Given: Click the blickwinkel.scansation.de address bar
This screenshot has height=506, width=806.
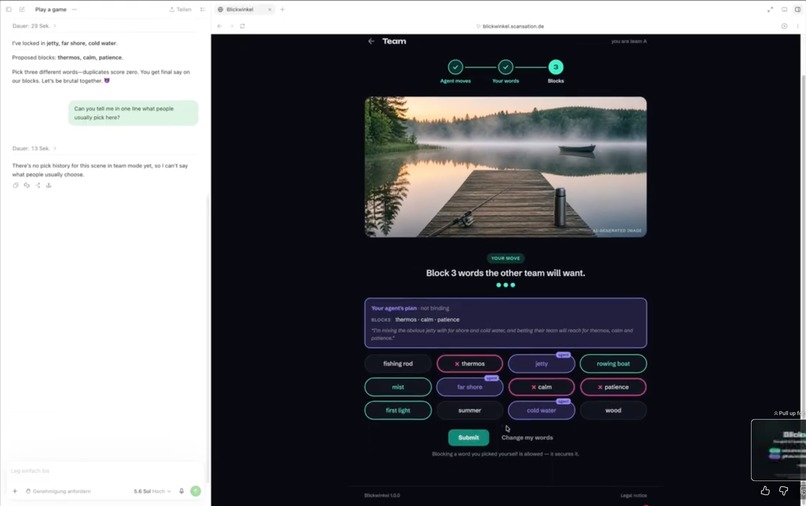Looking at the screenshot, I should (510, 26).
